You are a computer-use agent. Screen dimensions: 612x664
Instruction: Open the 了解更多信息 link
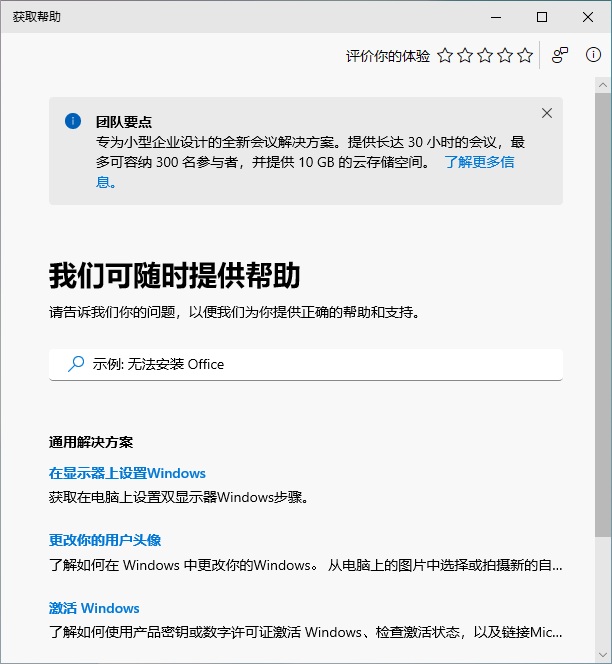coord(479,162)
